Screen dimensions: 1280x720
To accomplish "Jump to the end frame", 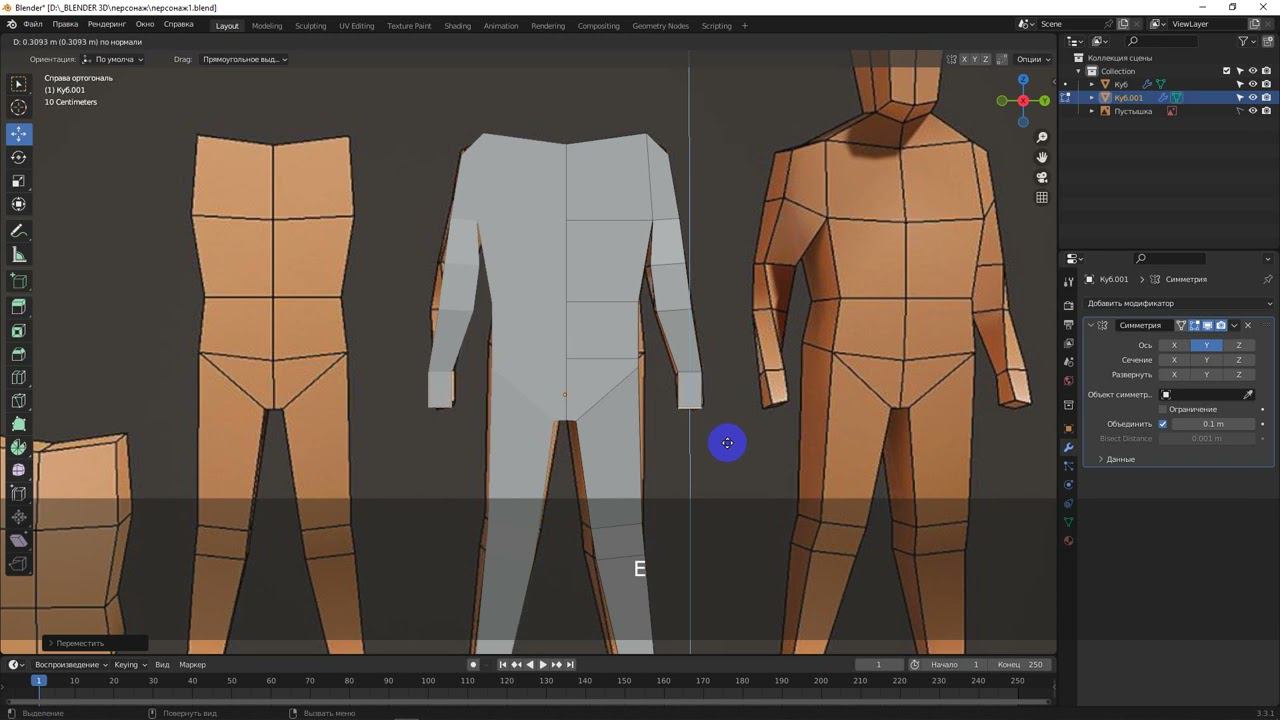I will [570, 665].
